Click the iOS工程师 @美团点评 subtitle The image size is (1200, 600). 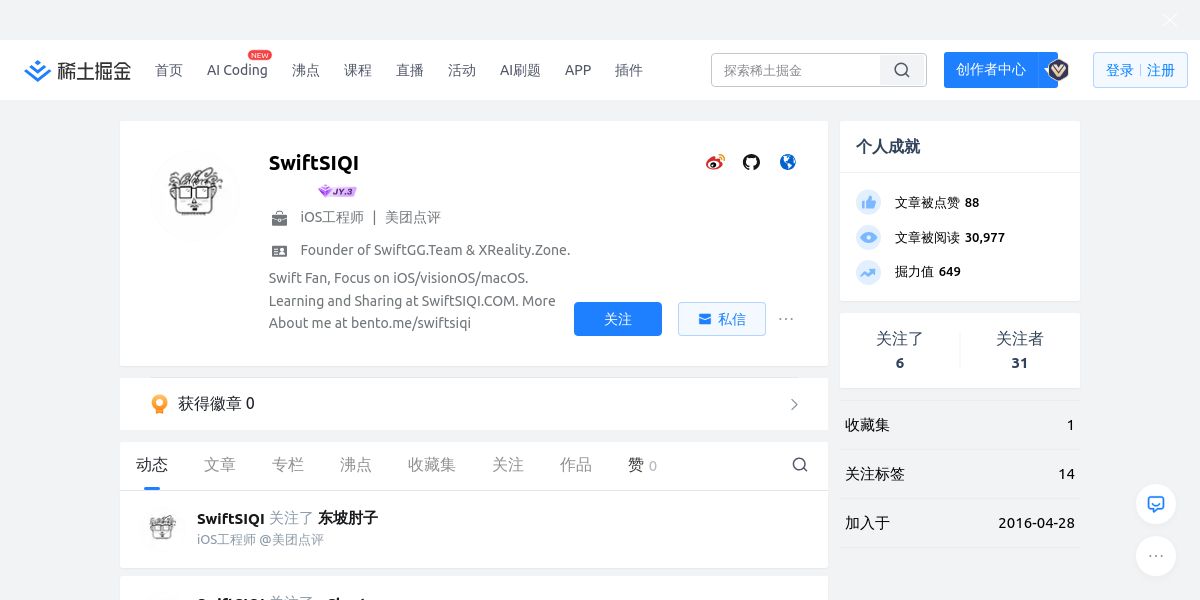(261, 540)
